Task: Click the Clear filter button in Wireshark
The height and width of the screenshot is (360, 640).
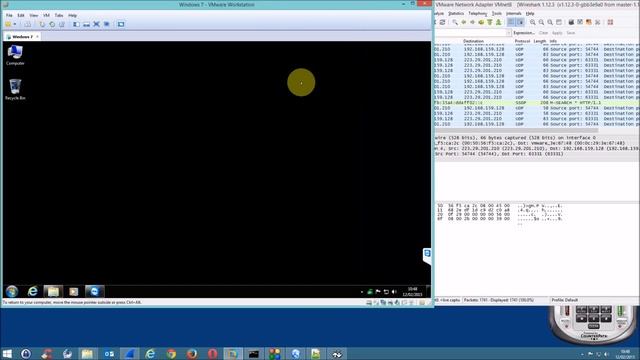Action: pos(543,33)
